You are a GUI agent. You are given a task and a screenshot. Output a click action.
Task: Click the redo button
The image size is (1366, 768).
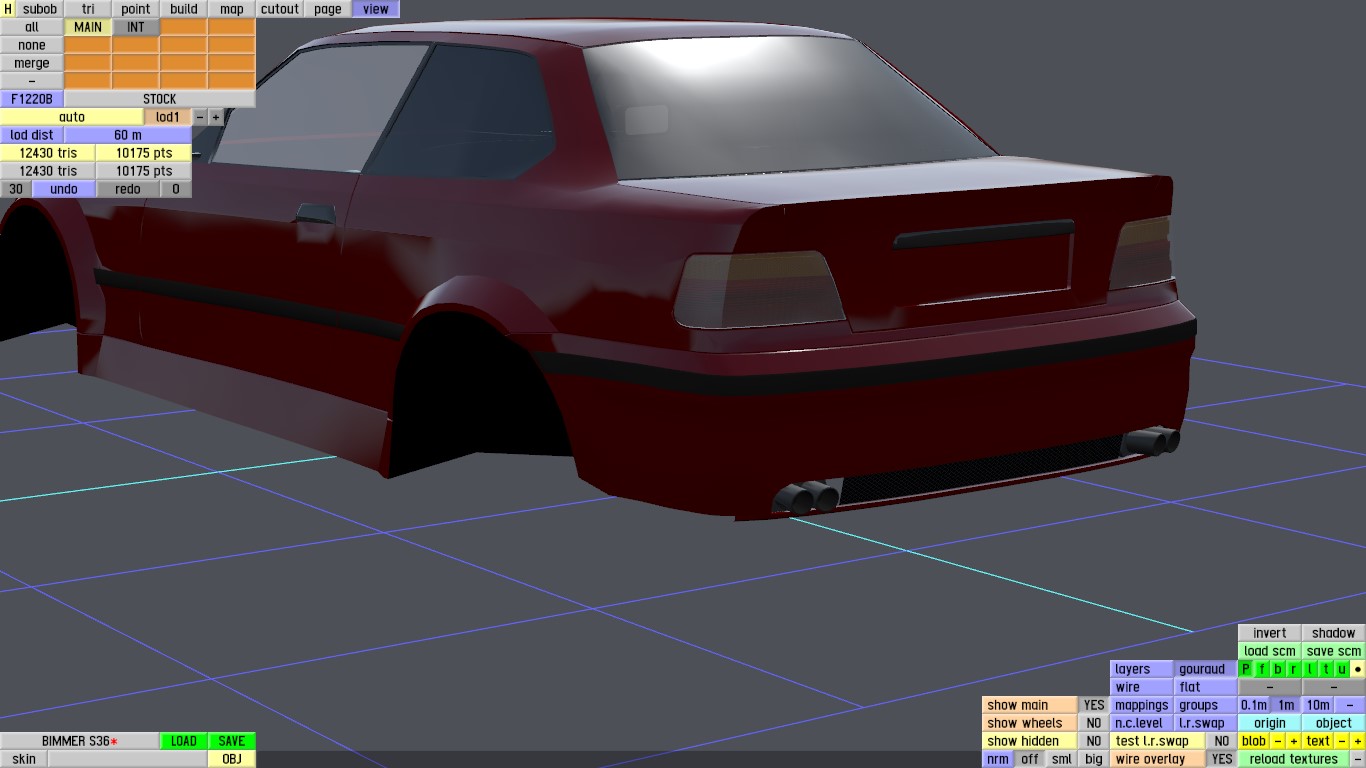click(x=128, y=189)
